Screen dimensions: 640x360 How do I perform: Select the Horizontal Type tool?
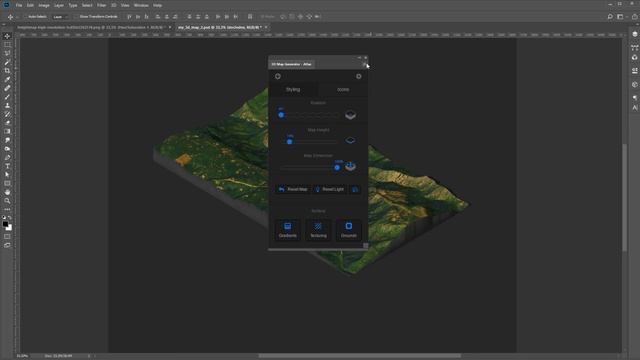click(7, 166)
